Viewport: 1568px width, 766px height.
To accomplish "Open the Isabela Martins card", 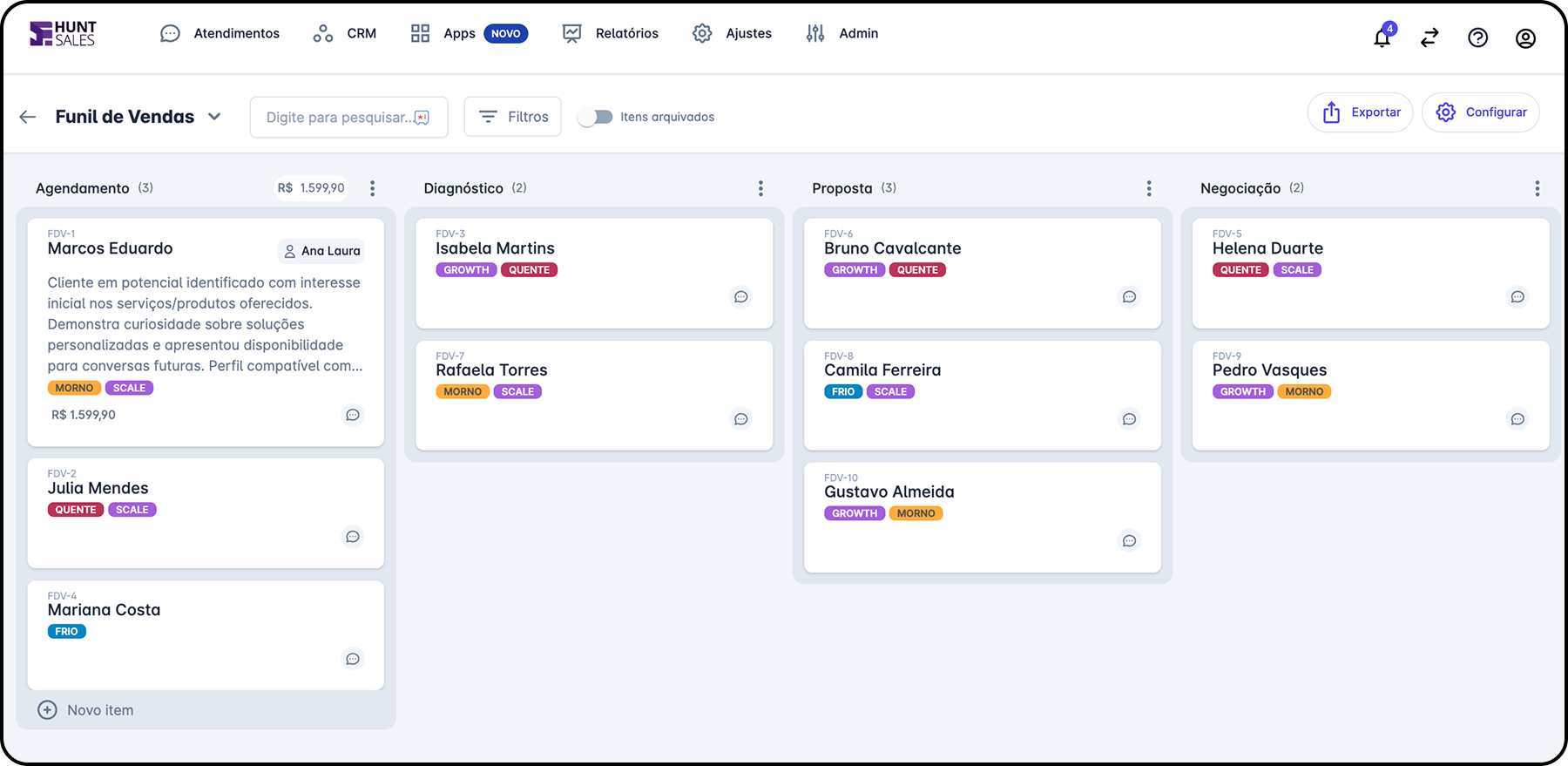I will (594, 274).
